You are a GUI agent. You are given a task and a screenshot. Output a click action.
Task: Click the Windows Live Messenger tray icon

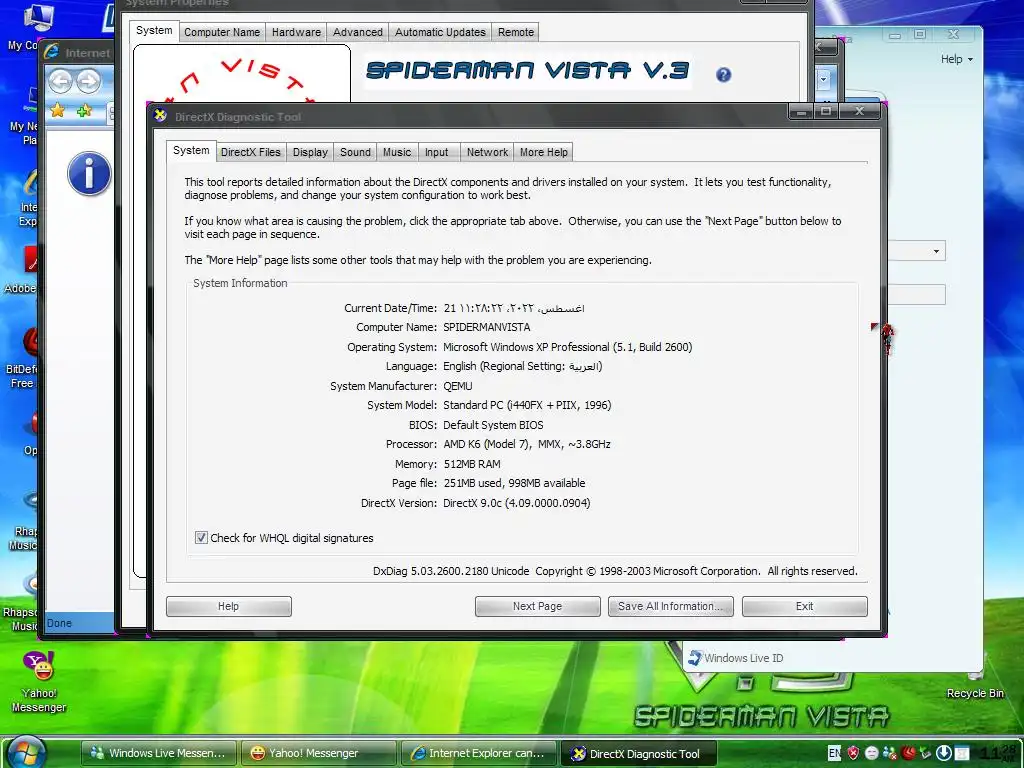point(889,753)
